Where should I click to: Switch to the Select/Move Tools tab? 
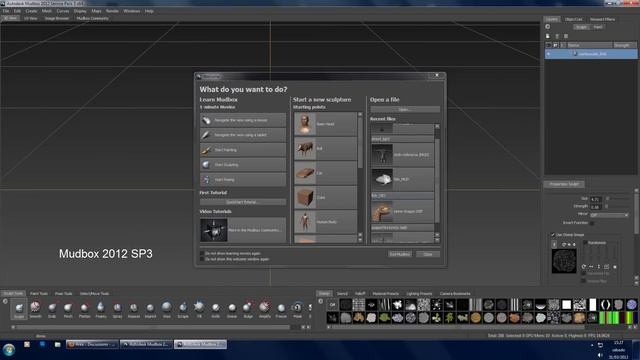pyautogui.click(x=94, y=293)
